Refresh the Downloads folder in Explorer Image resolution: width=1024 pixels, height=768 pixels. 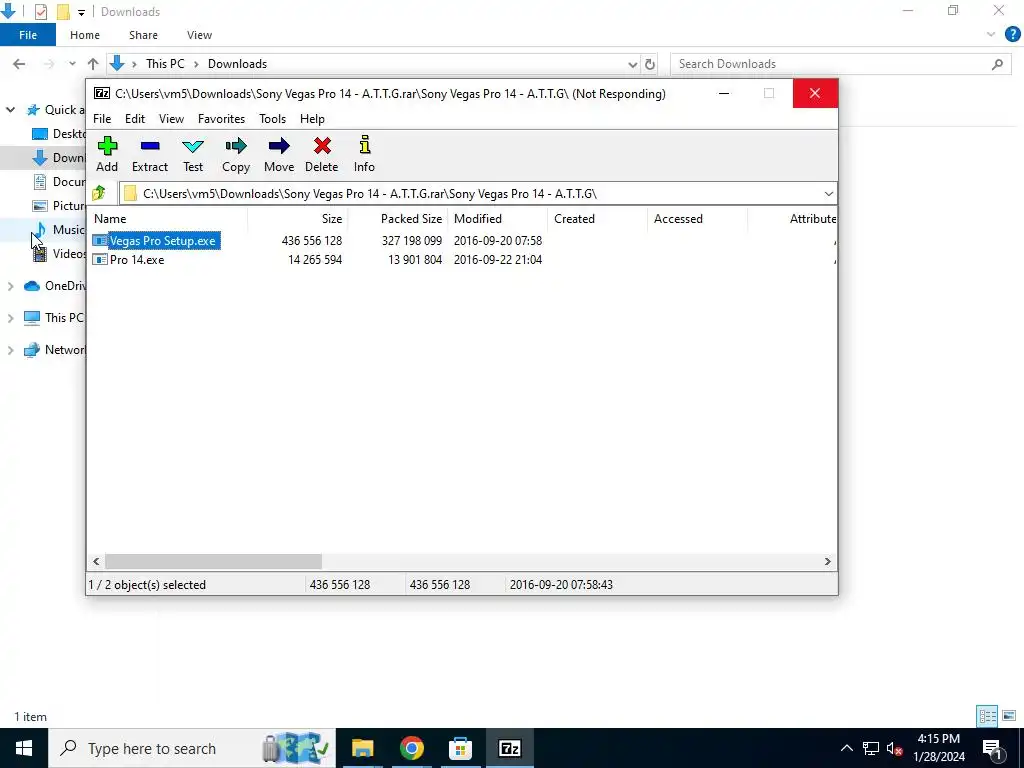point(650,64)
